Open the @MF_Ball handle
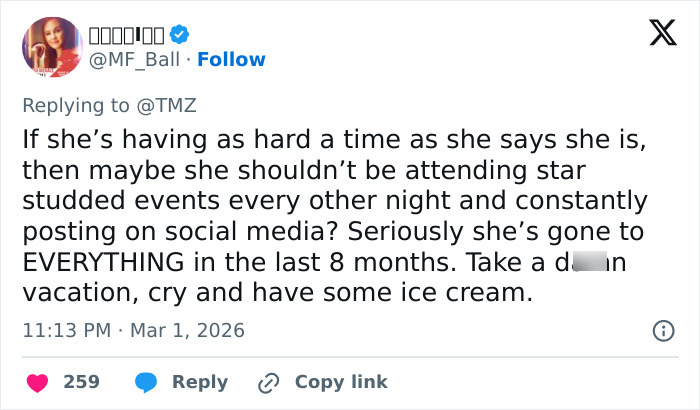Viewport: 700px width, 410px height. tap(135, 59)
